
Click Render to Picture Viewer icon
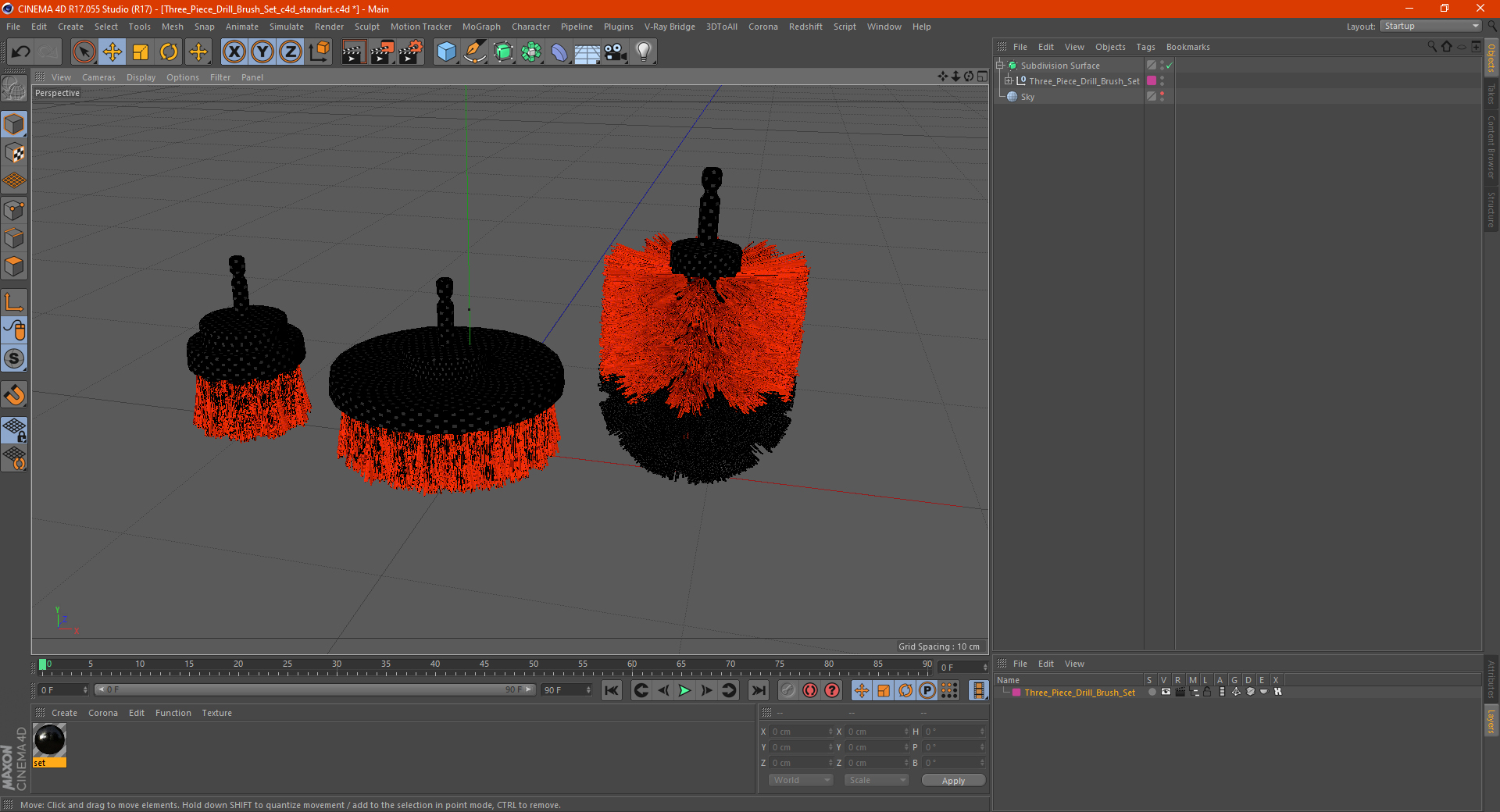pyautogui.click(x=382, y=52)
